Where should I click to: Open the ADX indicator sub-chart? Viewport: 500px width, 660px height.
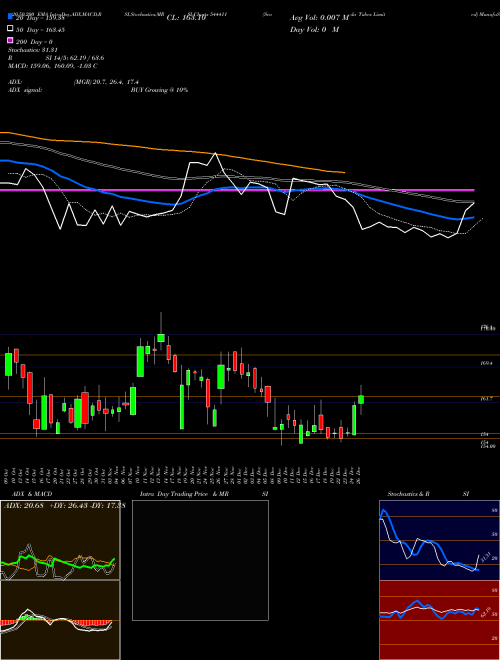pos(60,540)
